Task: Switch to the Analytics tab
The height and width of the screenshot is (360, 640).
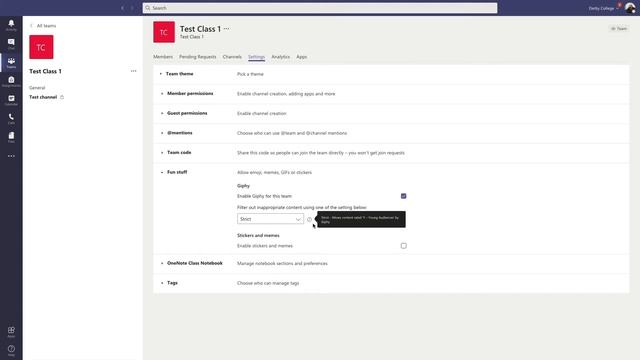Action: pos(280,57)
